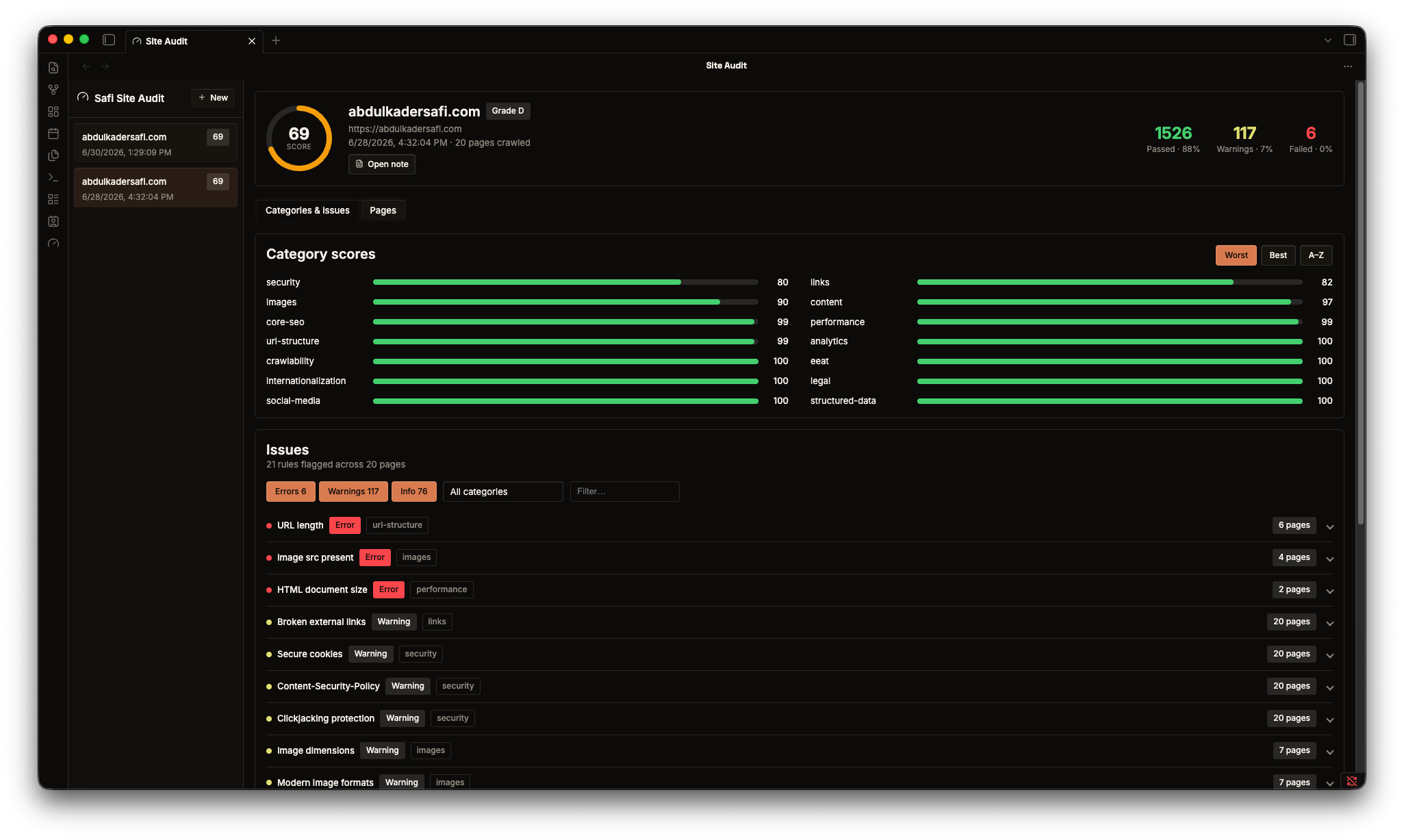Click the Grade D badge

click(508, 111)
